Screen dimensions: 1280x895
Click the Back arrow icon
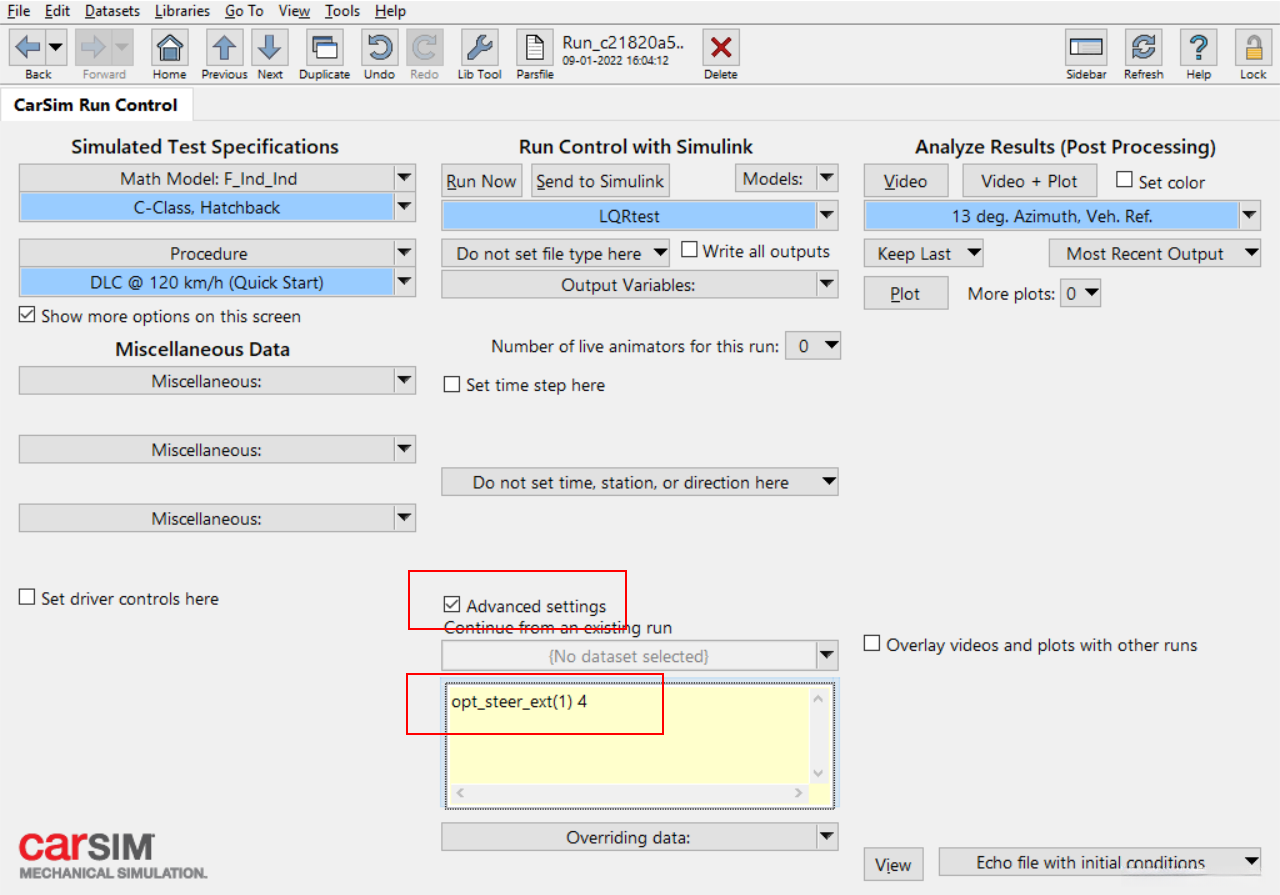click(28, 46)
